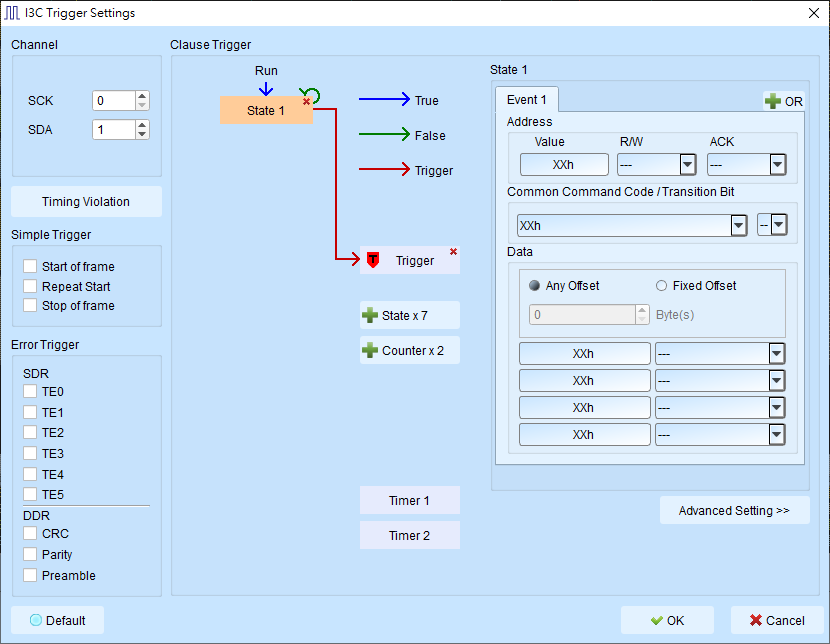Click the green loop icon on State 1
This screenshot has width=830, height=644.
click(x=311, y=94)
